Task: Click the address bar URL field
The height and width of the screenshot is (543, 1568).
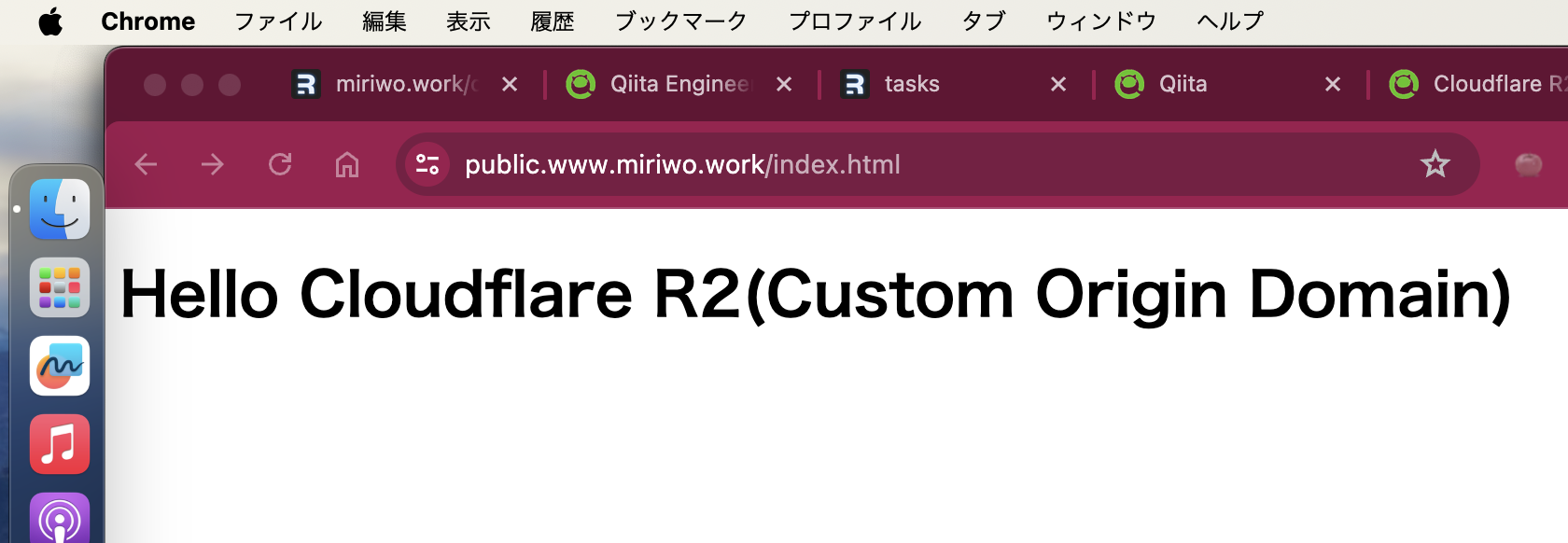Action: 938,165
